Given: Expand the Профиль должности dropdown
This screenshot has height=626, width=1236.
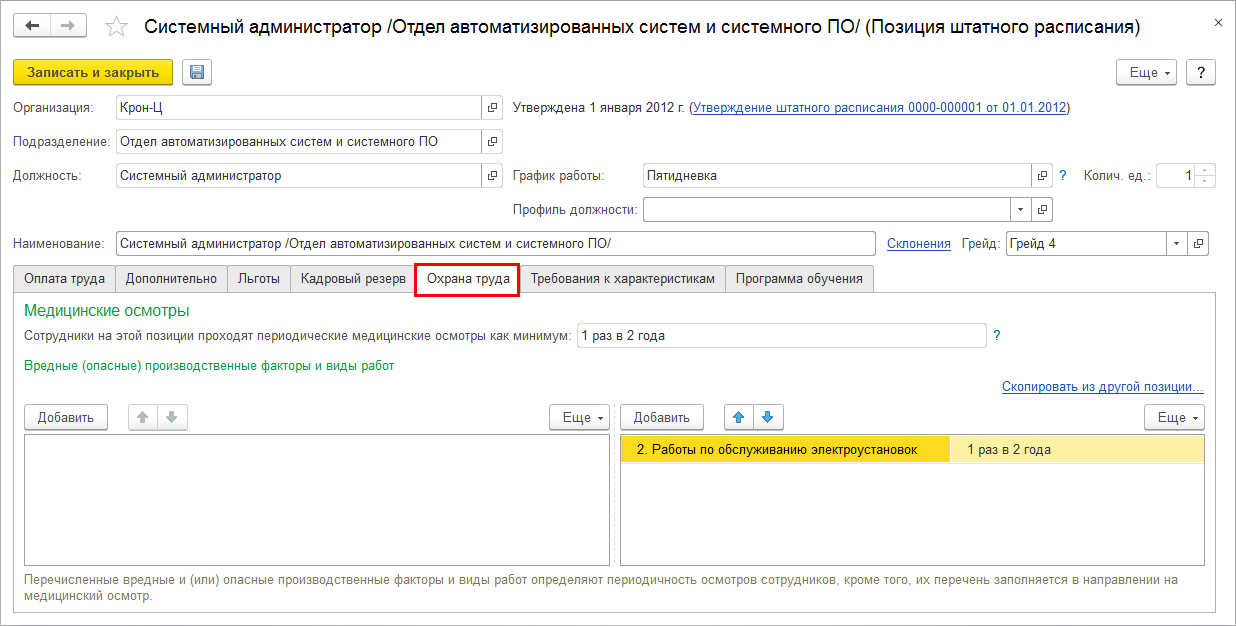Looking at the screenshot, I should (x=1022, y=210).
